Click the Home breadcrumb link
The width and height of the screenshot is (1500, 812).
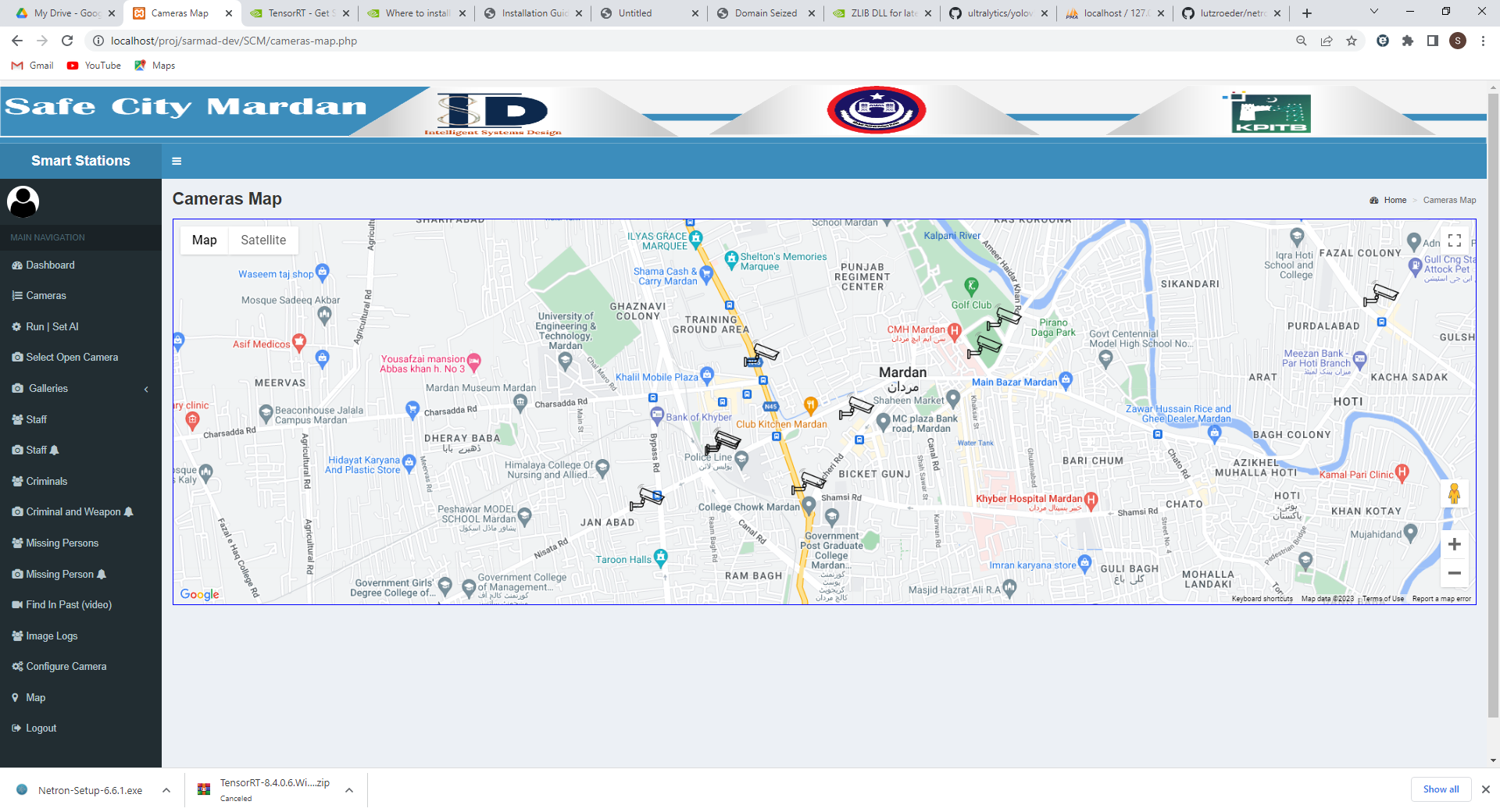pyautogui.click(x=1395, y=201)
